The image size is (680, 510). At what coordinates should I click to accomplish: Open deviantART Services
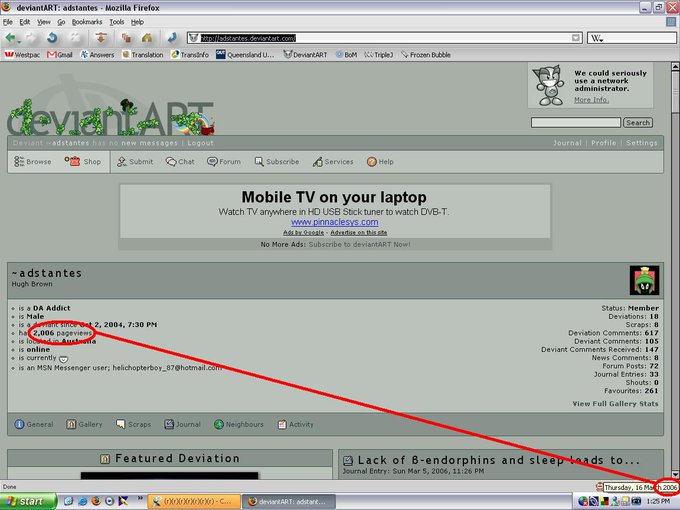(333, 161)
